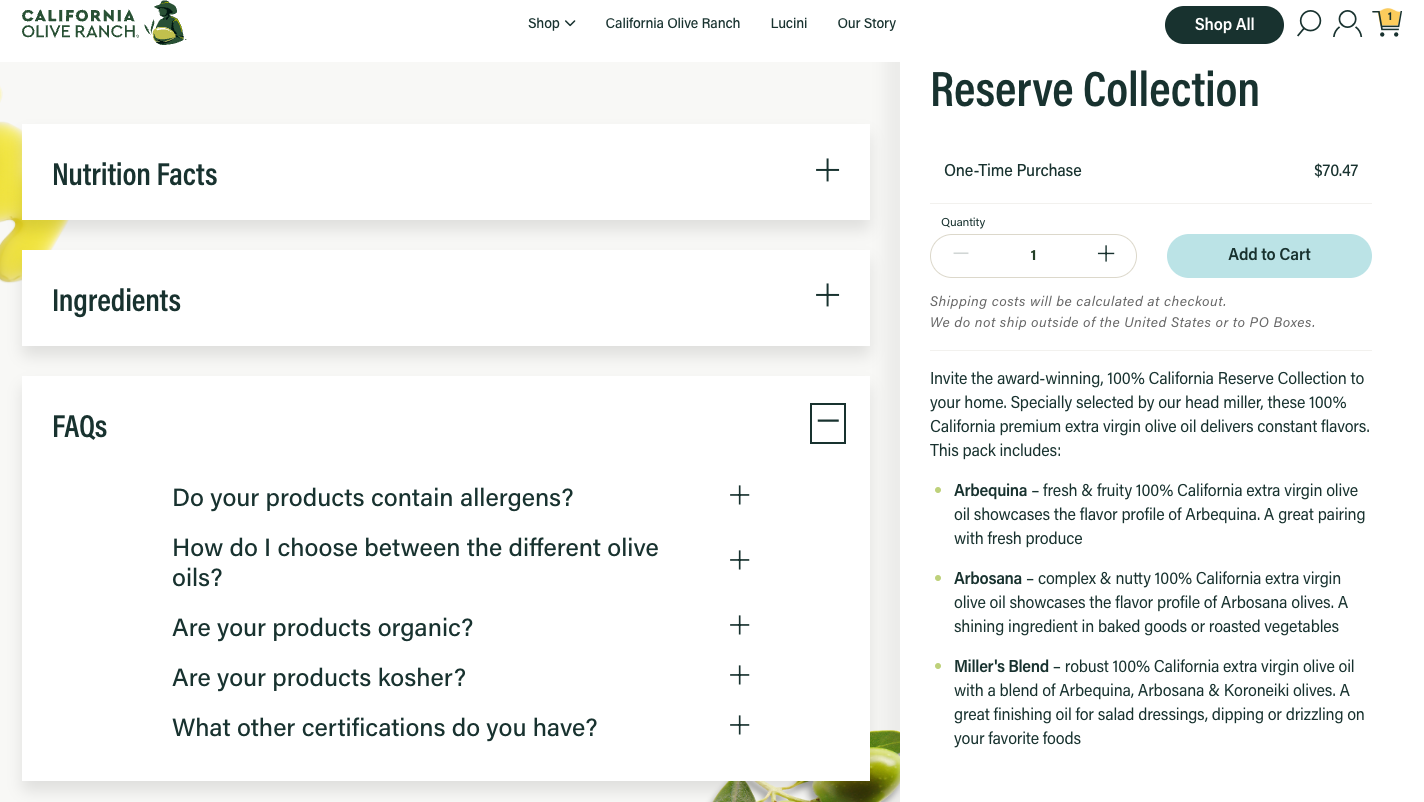Screen dimensions: 1424x802
Task: Expand 'Are your products organic?' plus icon
Action: coord(739,626)
